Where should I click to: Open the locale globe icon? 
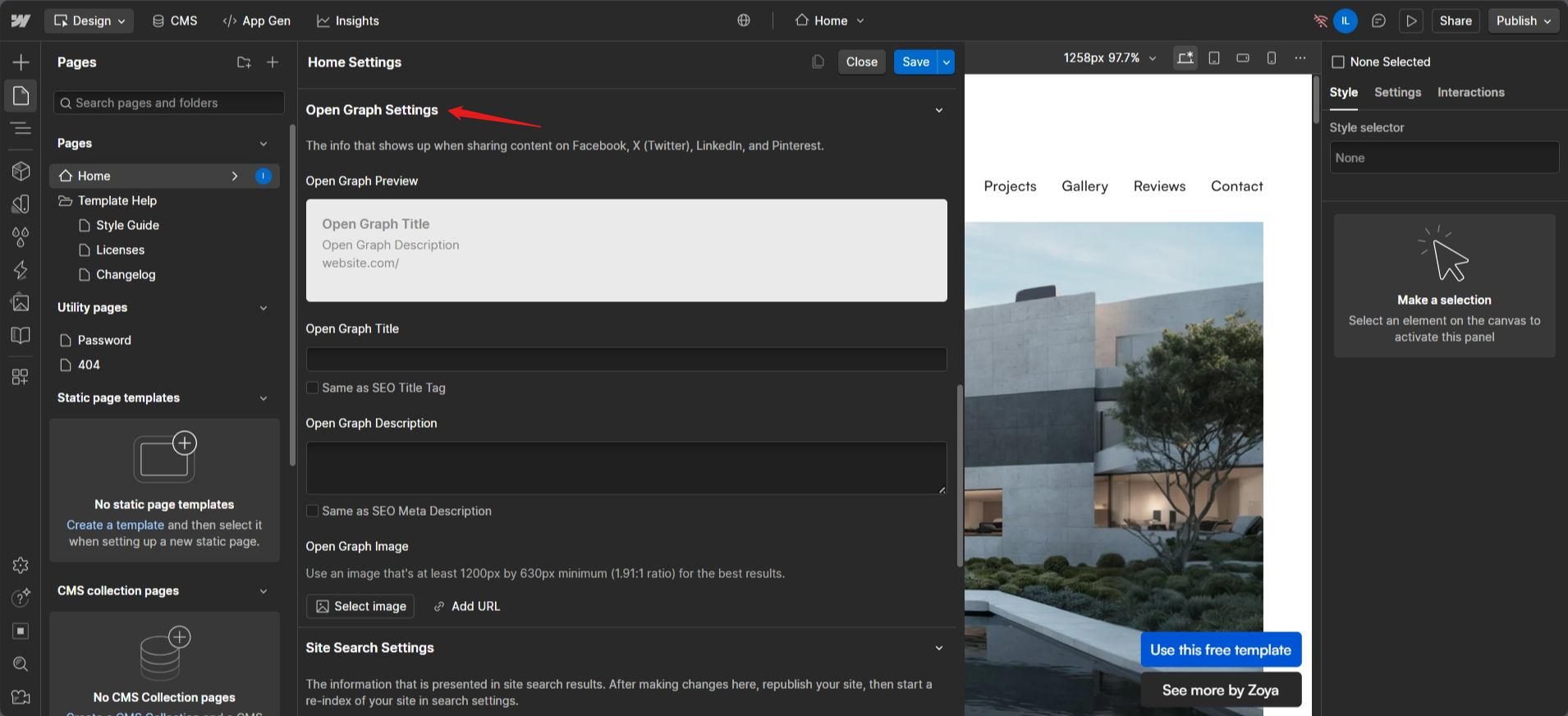click(x=744, y=21)
